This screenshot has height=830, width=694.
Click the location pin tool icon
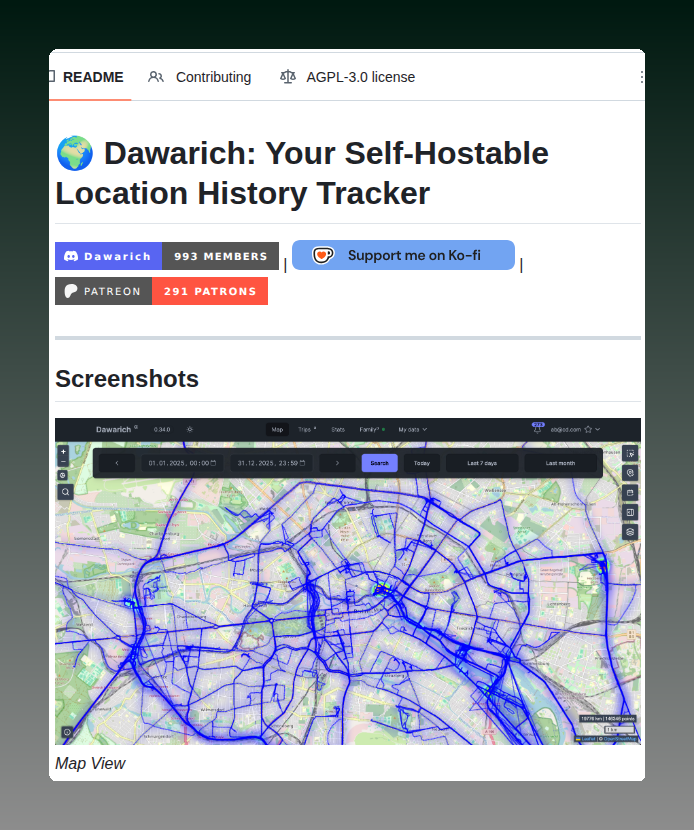(630, 473)
